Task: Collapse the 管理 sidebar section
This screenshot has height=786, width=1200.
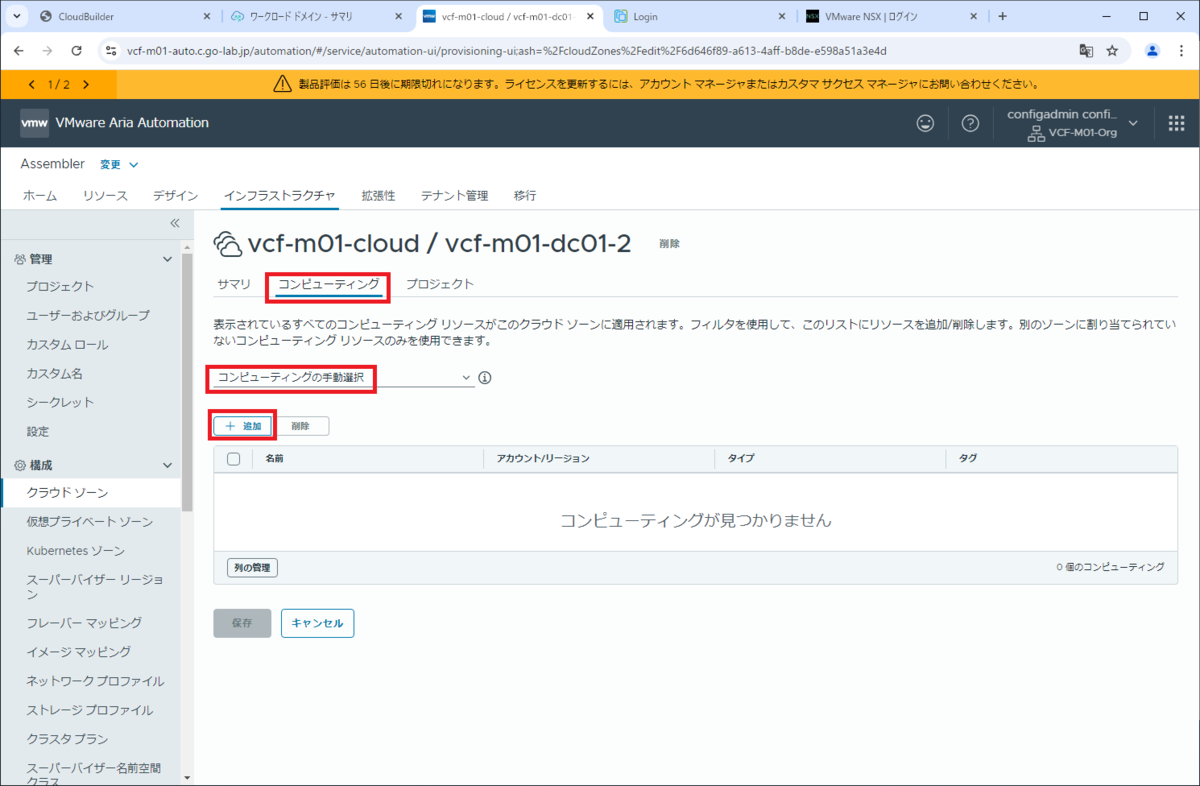Action: pos(167,259)
